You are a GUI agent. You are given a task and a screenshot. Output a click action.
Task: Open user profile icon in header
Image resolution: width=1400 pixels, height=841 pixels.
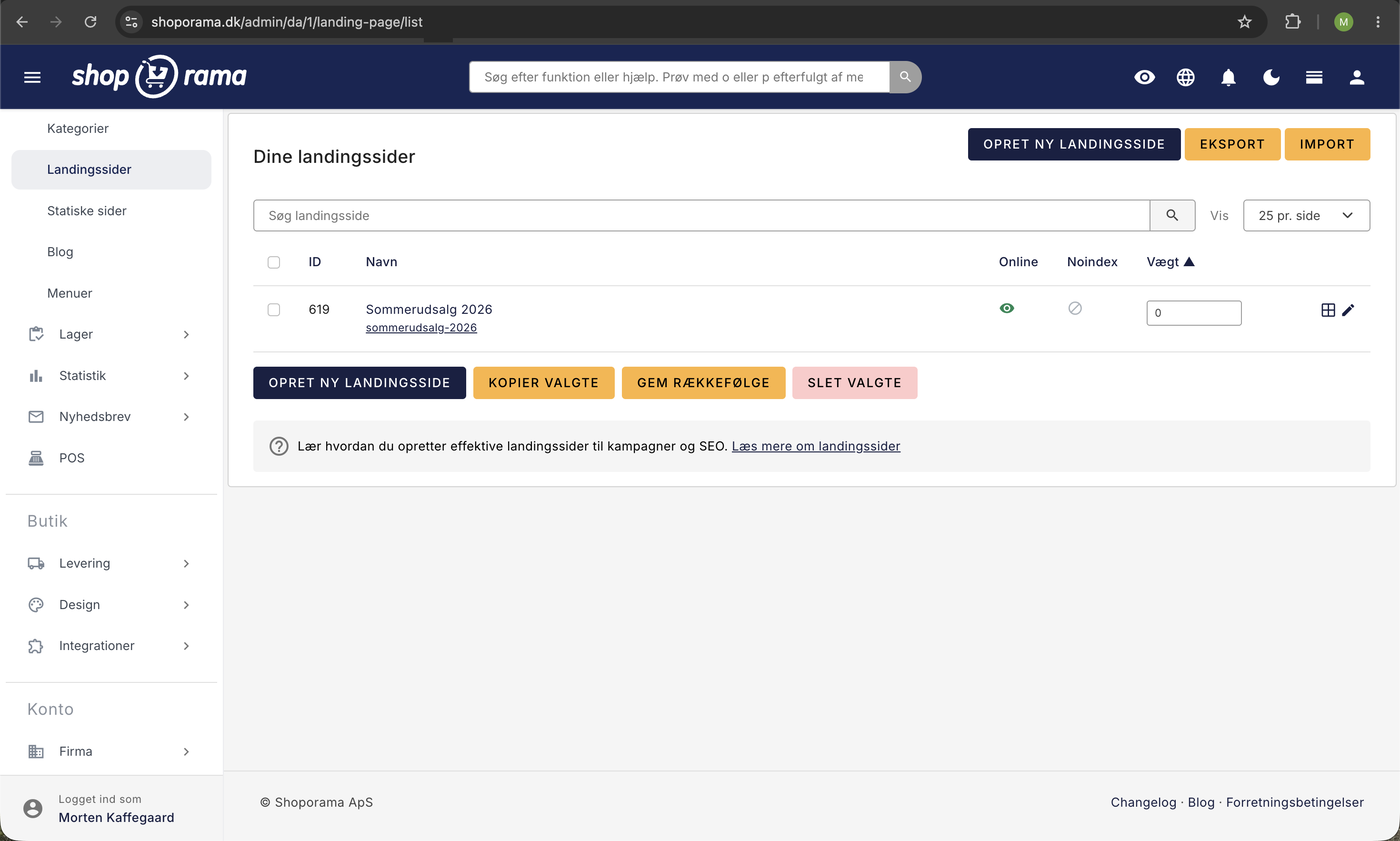(x=1357, y=77)
